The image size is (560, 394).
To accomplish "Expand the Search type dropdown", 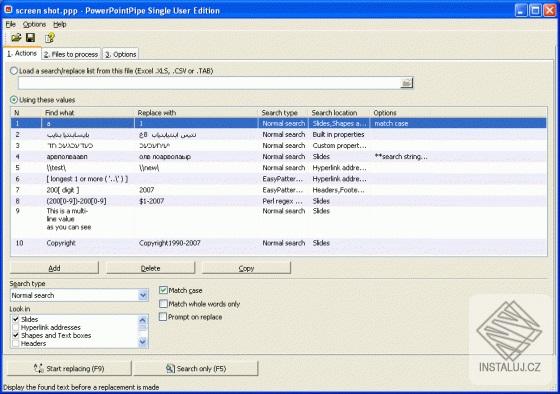I will (143, 295).
